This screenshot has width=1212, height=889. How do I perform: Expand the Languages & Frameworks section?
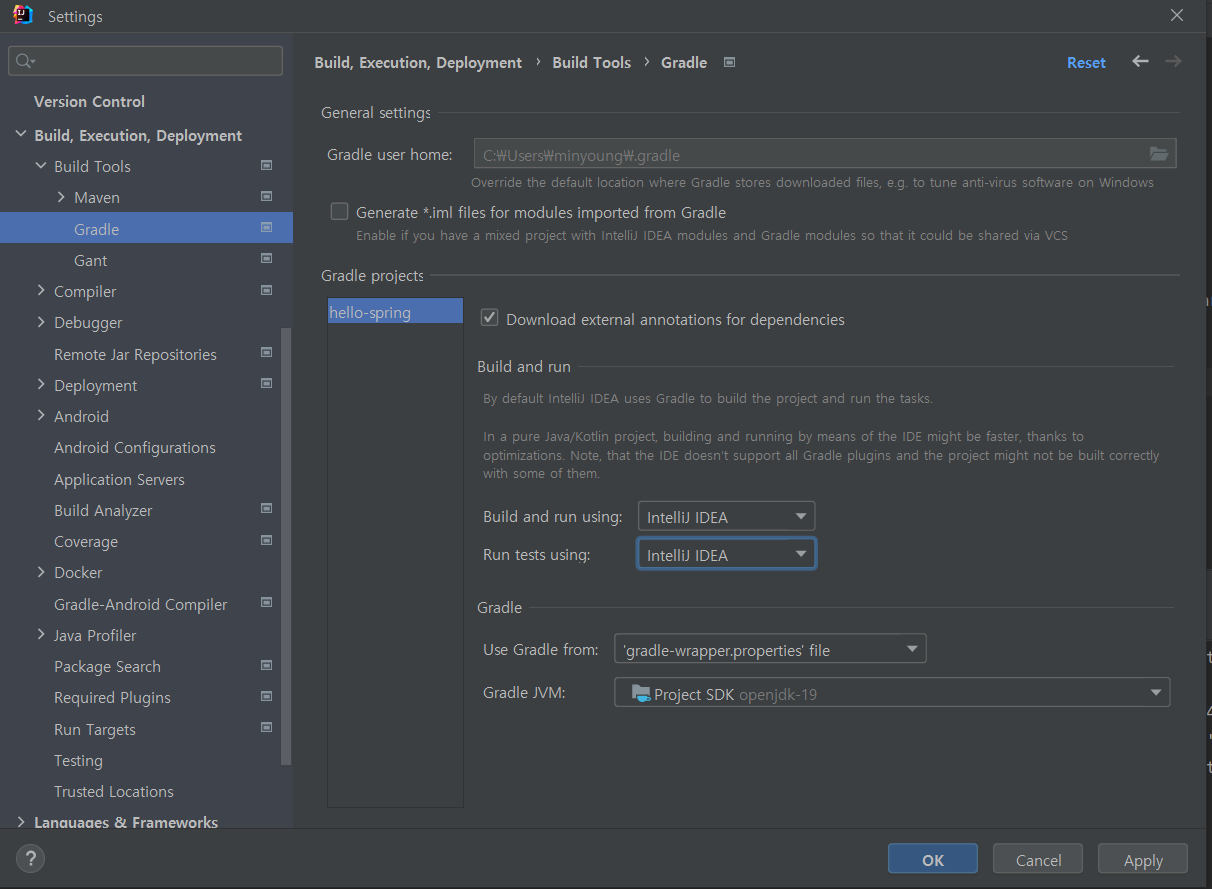21,822
